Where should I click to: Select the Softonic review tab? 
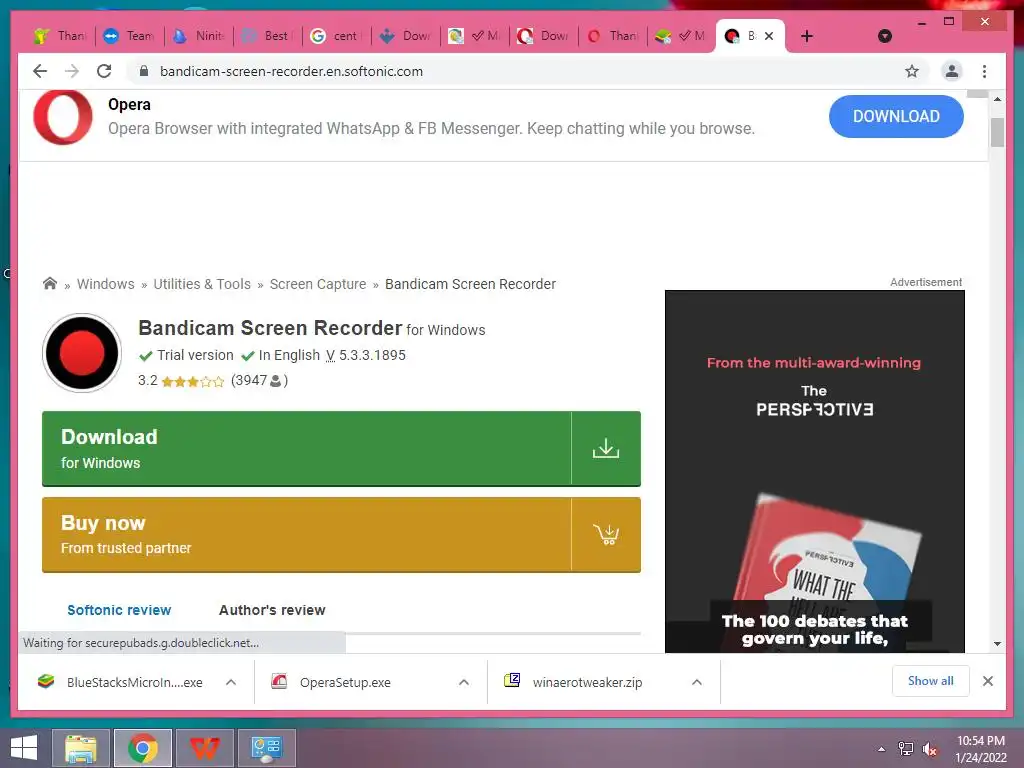(119, 610)
